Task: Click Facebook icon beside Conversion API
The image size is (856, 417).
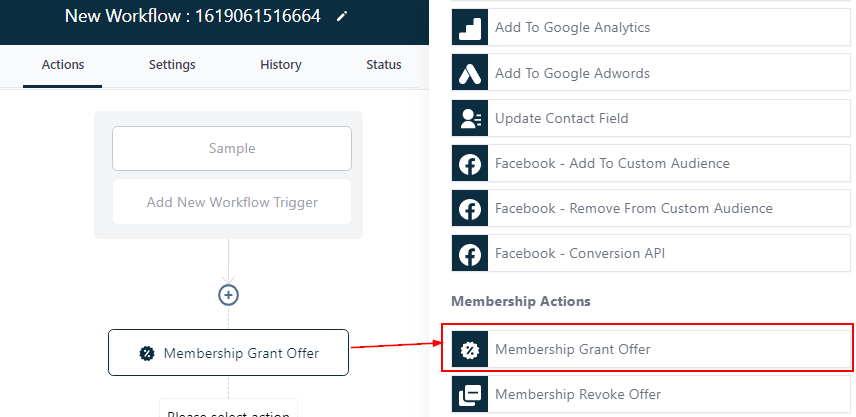Action: pos(469,254)
